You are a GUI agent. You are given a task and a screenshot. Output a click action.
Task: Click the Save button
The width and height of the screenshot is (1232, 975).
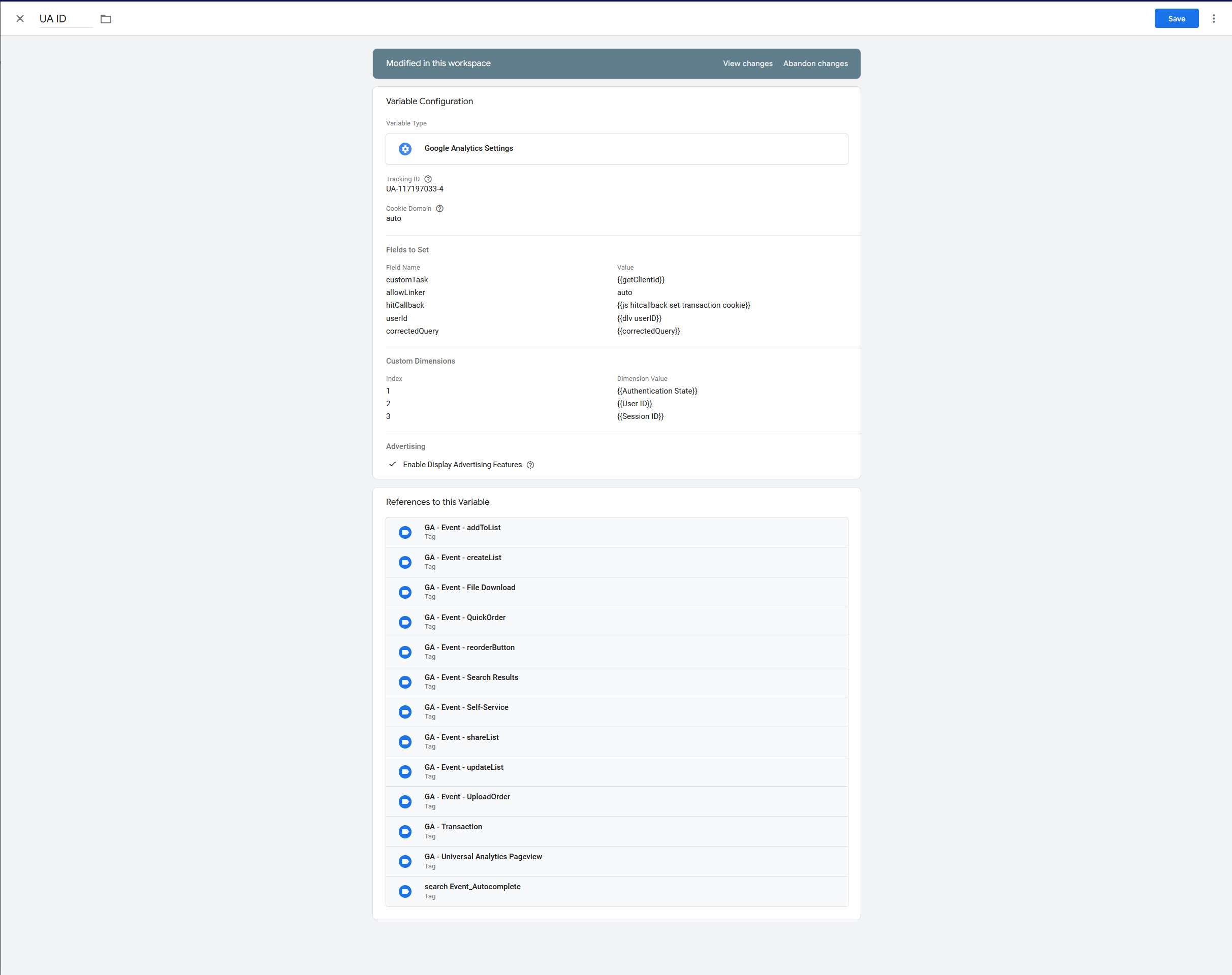(1176, 19)
